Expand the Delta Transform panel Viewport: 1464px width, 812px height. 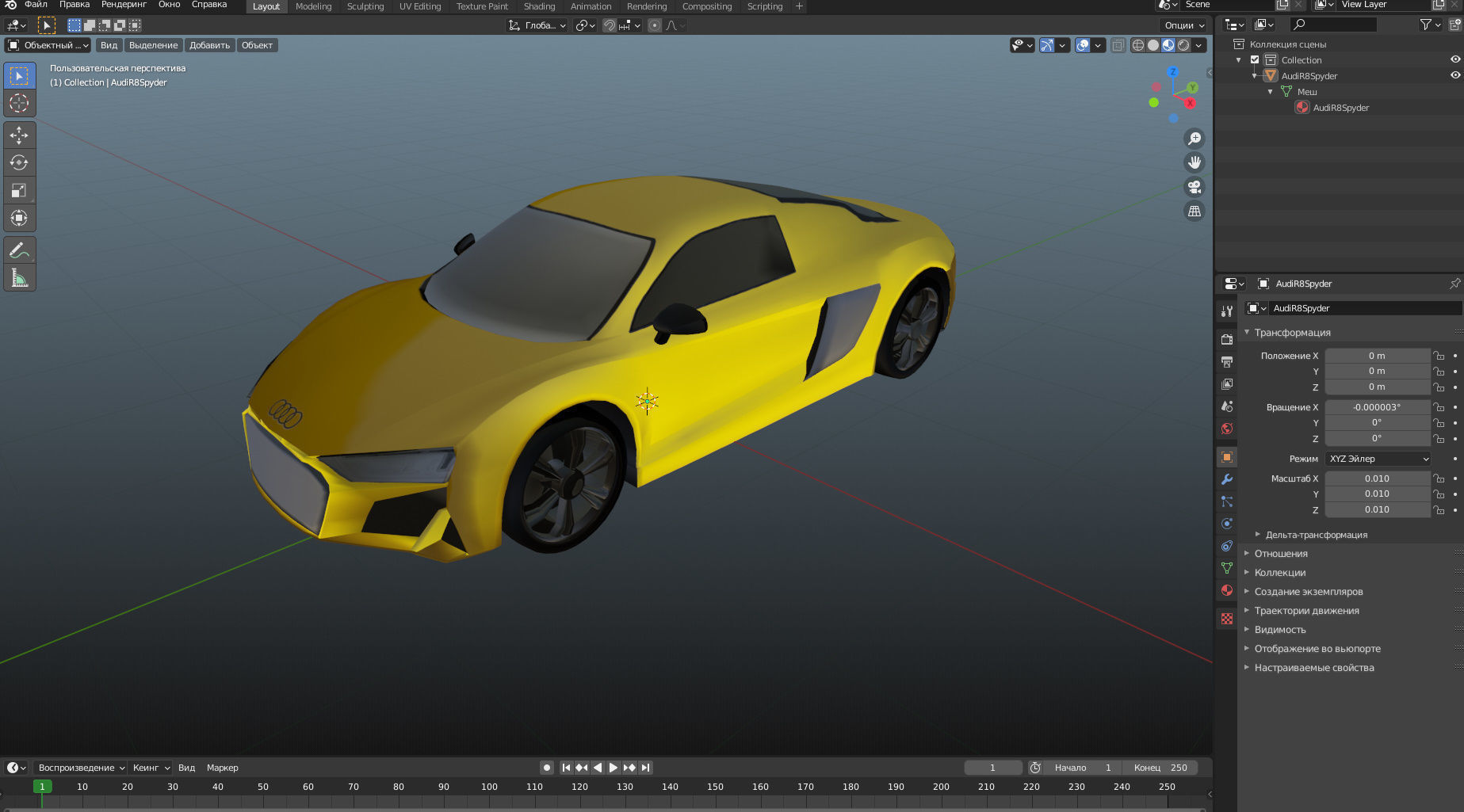pyautogui.click(x=1316, y=535)
